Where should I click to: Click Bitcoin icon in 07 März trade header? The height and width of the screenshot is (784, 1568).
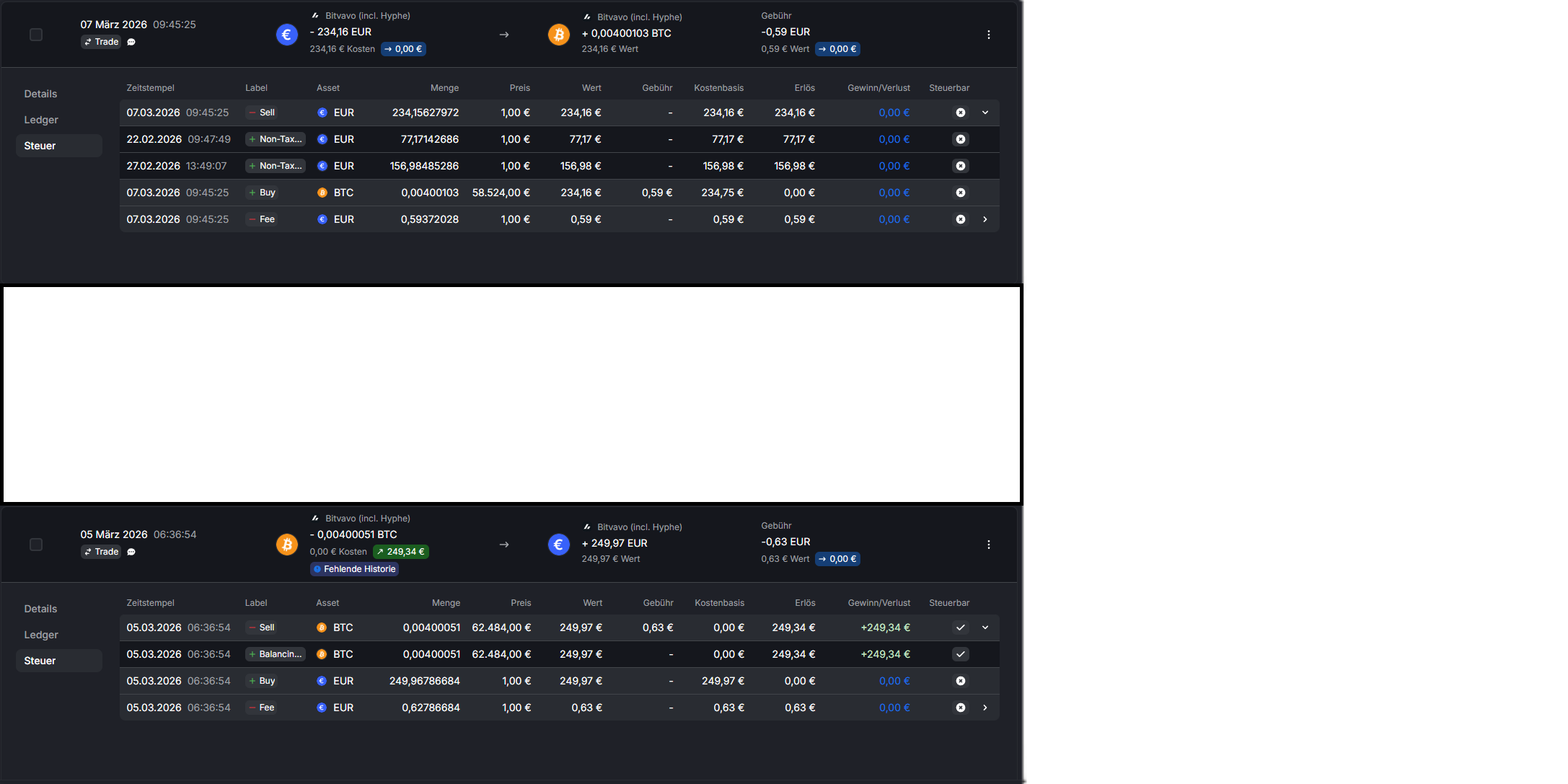pyautogui.click(x=558, y=34)
